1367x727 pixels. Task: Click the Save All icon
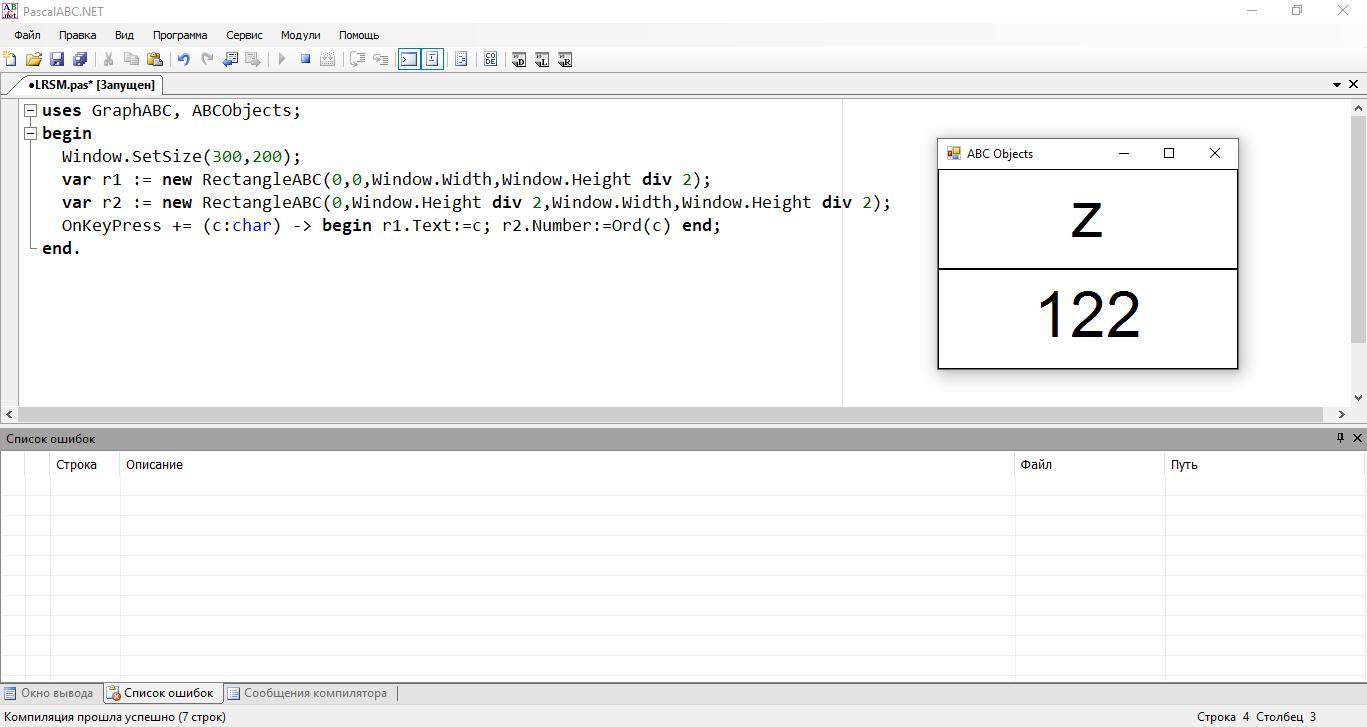point(80,60)
